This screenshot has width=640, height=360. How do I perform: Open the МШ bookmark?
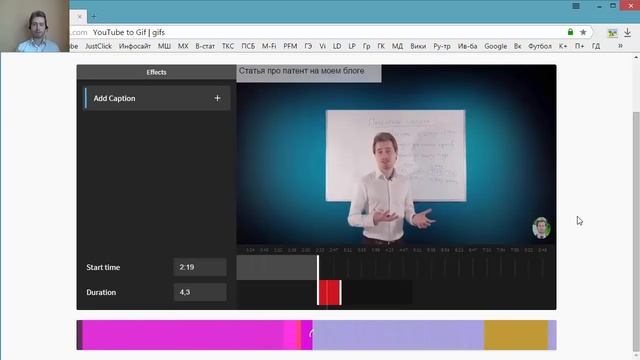coord(164,46)
